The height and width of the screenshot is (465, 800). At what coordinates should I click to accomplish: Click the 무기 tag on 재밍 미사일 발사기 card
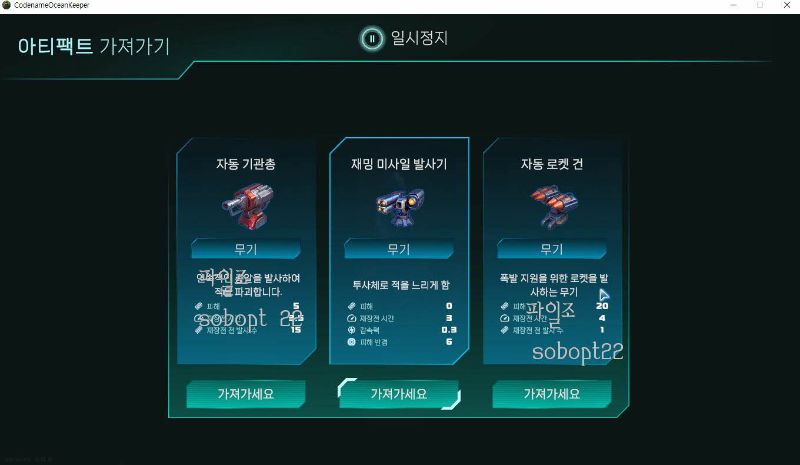(x=398, y=249)
